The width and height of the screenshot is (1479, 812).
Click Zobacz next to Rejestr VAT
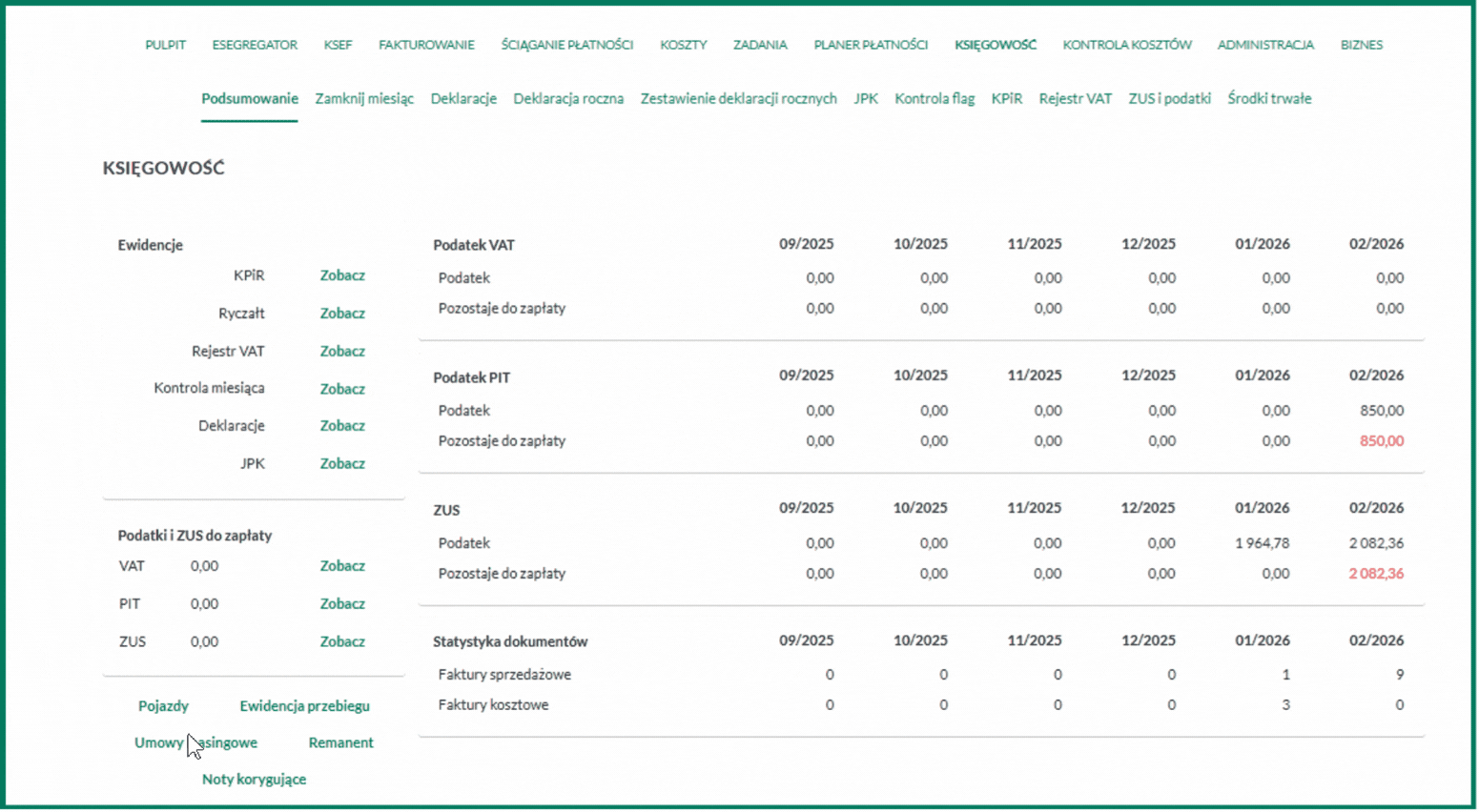point(342,352)
